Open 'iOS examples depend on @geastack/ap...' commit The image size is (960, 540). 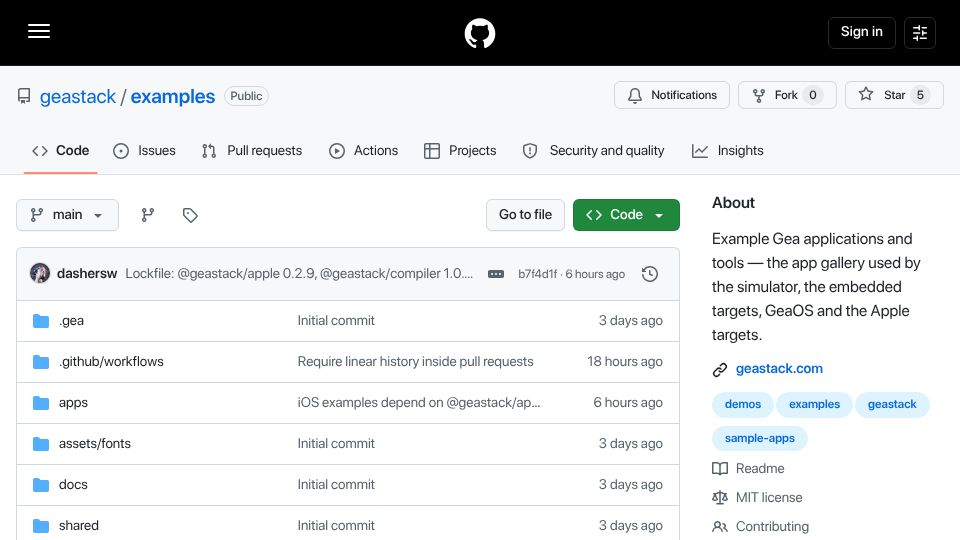(x=419, y=403)
